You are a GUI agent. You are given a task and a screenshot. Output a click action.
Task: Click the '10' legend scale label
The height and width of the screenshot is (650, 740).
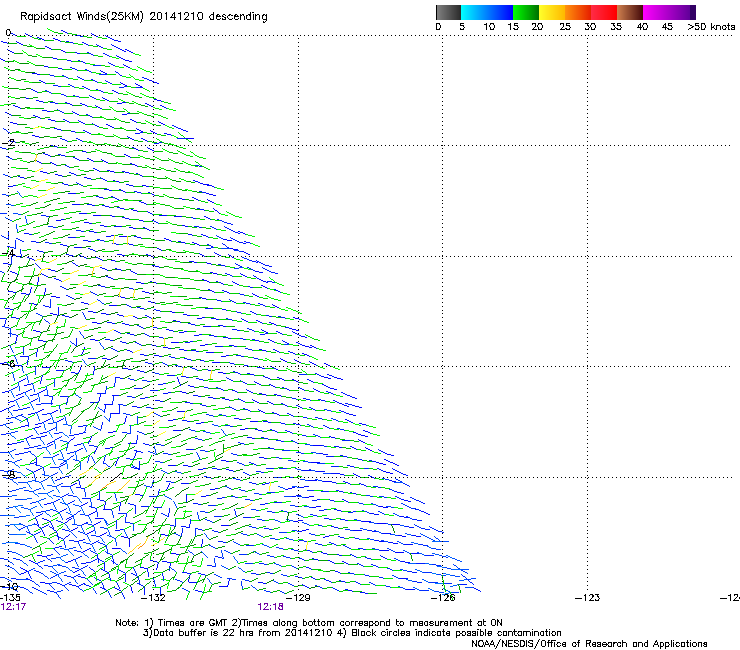(489, 27)
